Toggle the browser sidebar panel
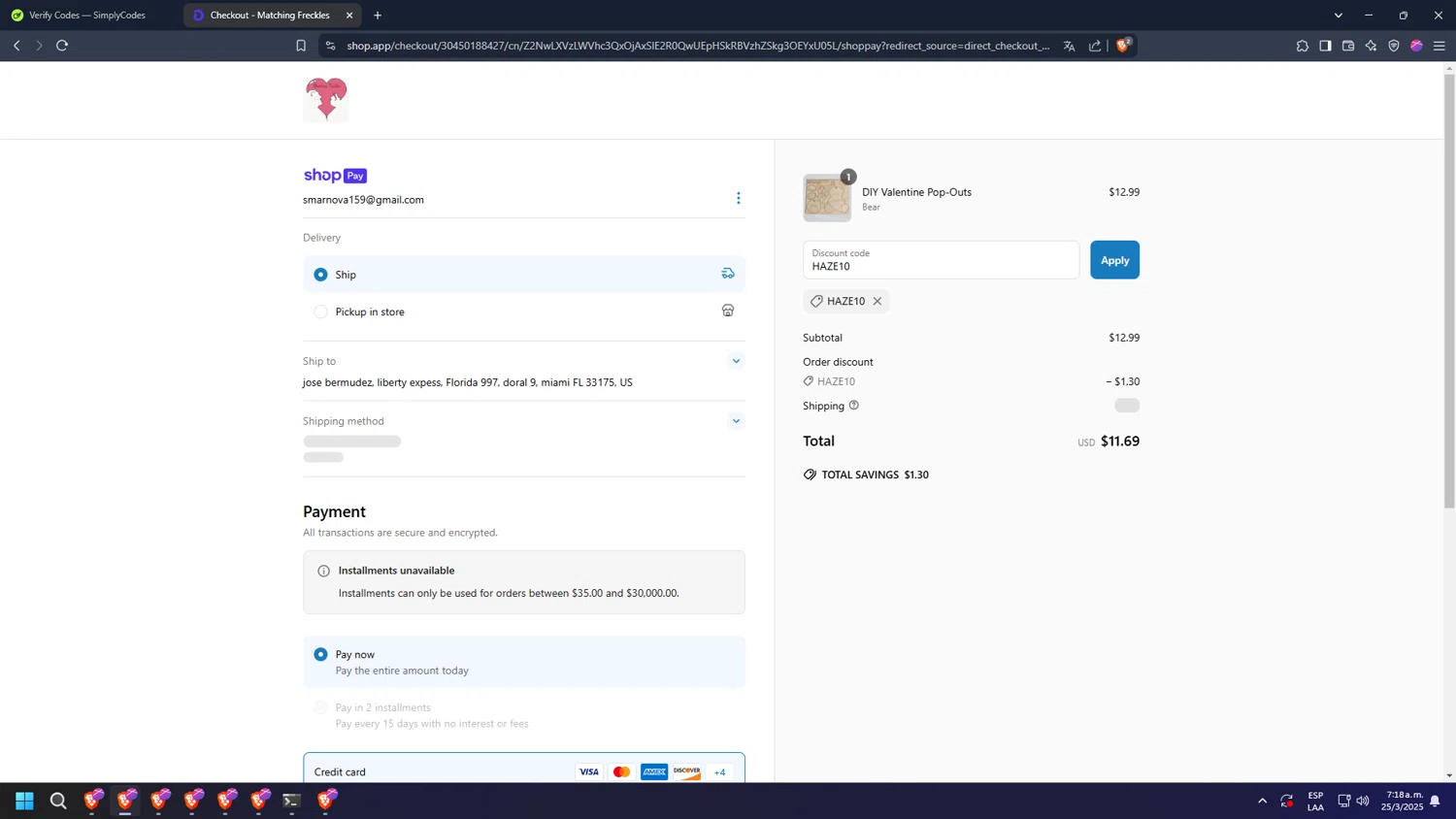Image resolution: width=1456 pixels, height=819 pixels. tap(1325, 46)
